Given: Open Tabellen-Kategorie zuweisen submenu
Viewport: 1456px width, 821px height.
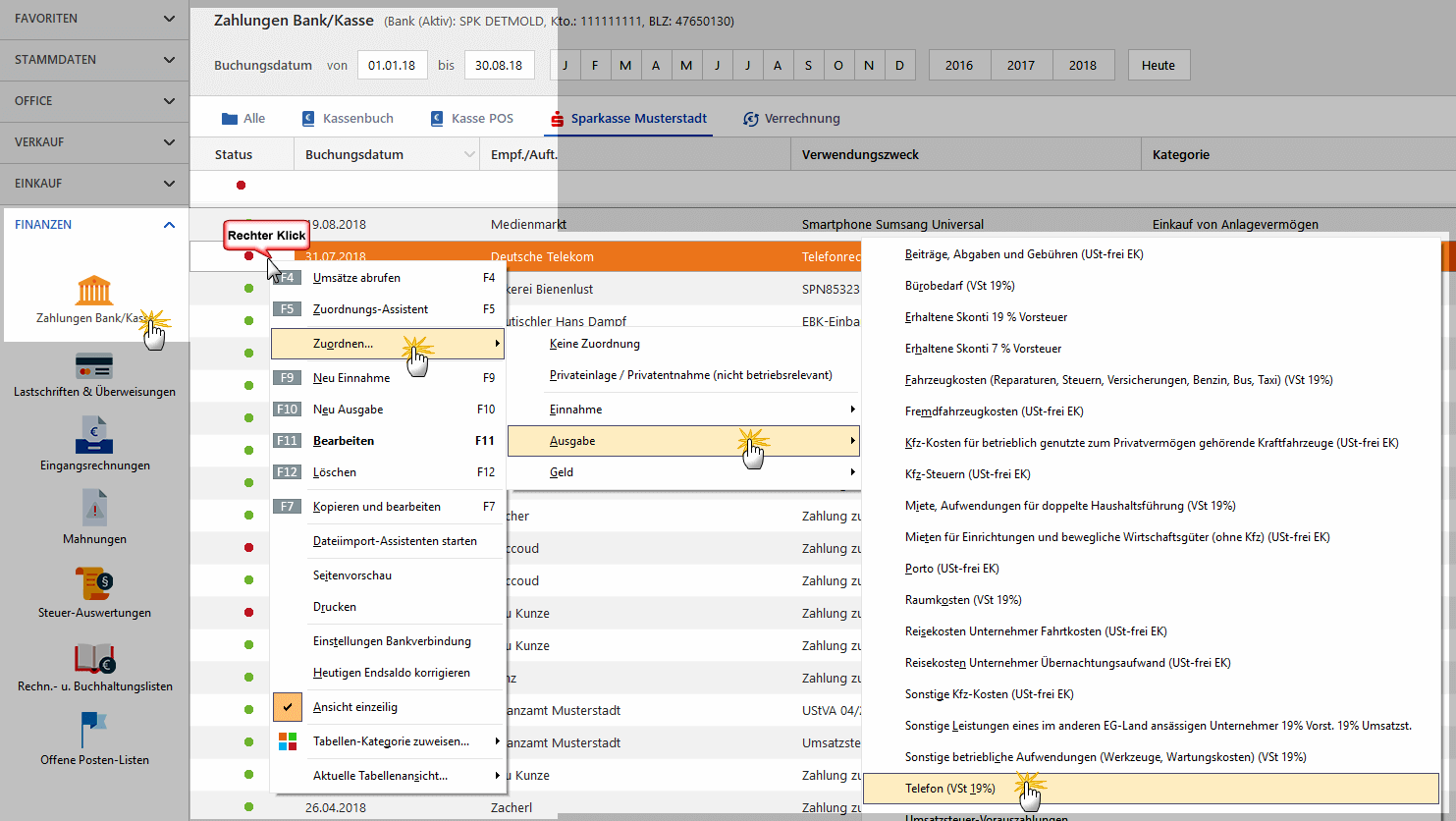Looking at the screenshot, I should (388, 741).
